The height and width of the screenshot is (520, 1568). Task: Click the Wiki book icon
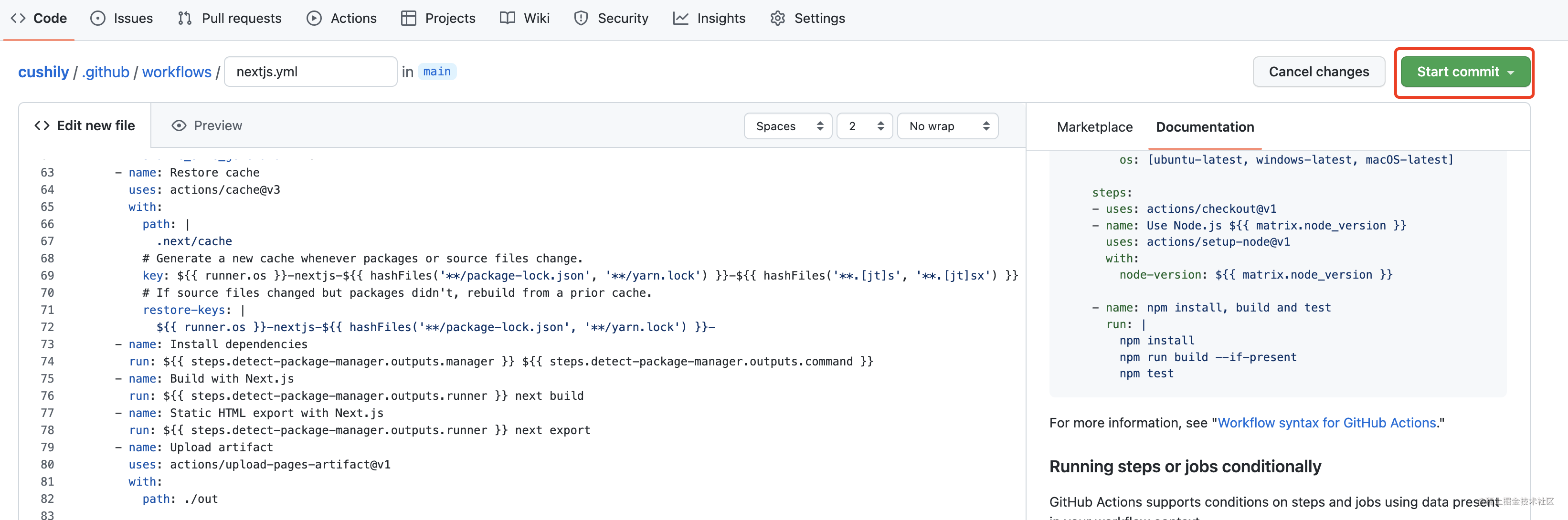[x=507, y=18]
